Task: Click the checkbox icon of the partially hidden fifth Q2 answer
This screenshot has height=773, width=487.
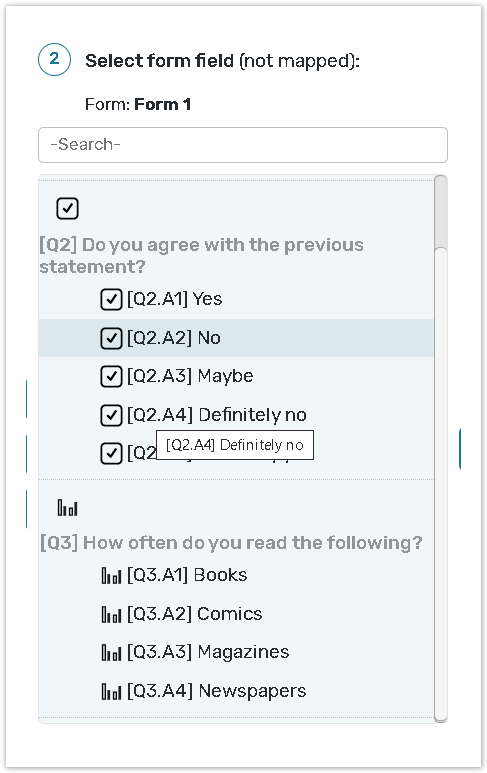Action: tap(111, 454)
